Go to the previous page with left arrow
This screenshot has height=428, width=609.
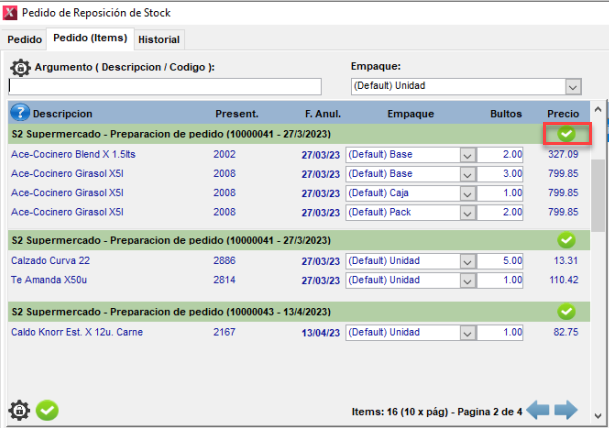point(538,410)
